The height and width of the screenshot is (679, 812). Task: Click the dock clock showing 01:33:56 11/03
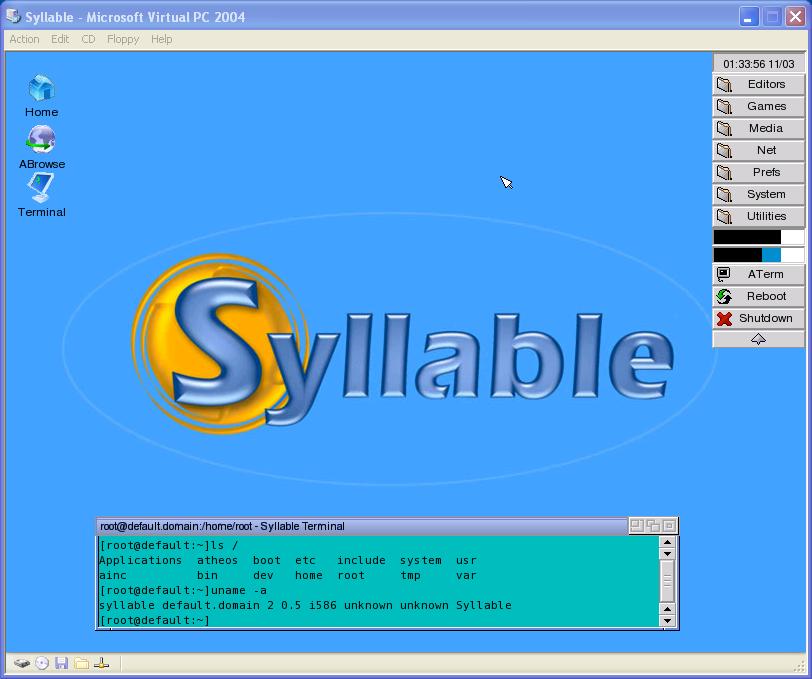[759, 64]
